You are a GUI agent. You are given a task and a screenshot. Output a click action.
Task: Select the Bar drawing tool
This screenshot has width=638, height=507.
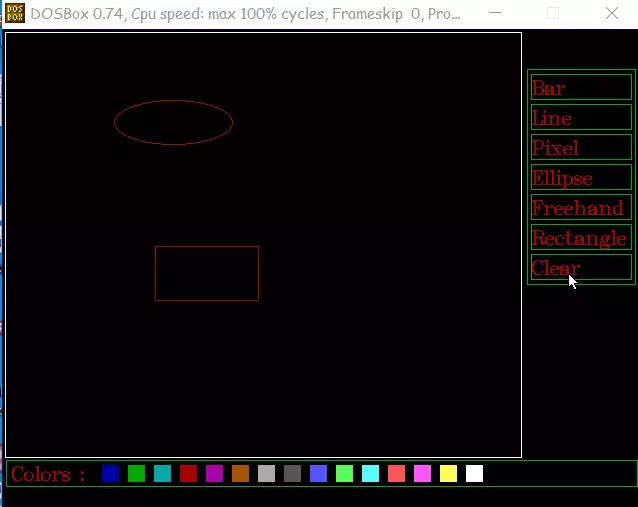coord(581,87)
